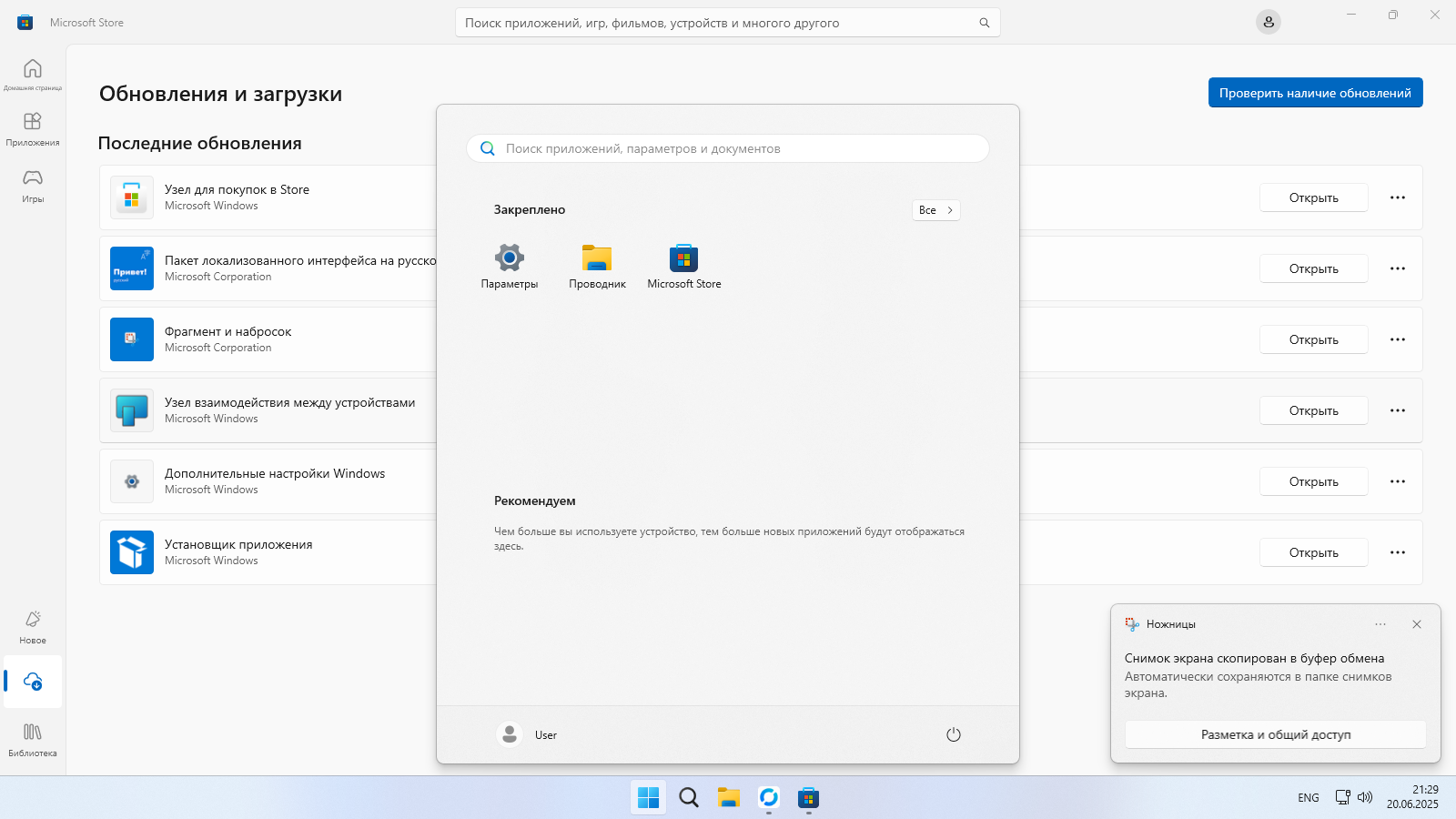Viewport: 1456px width, 819px height.
Task: Dismiss the Ножницы notification
Action: (x=1417, y=624)
